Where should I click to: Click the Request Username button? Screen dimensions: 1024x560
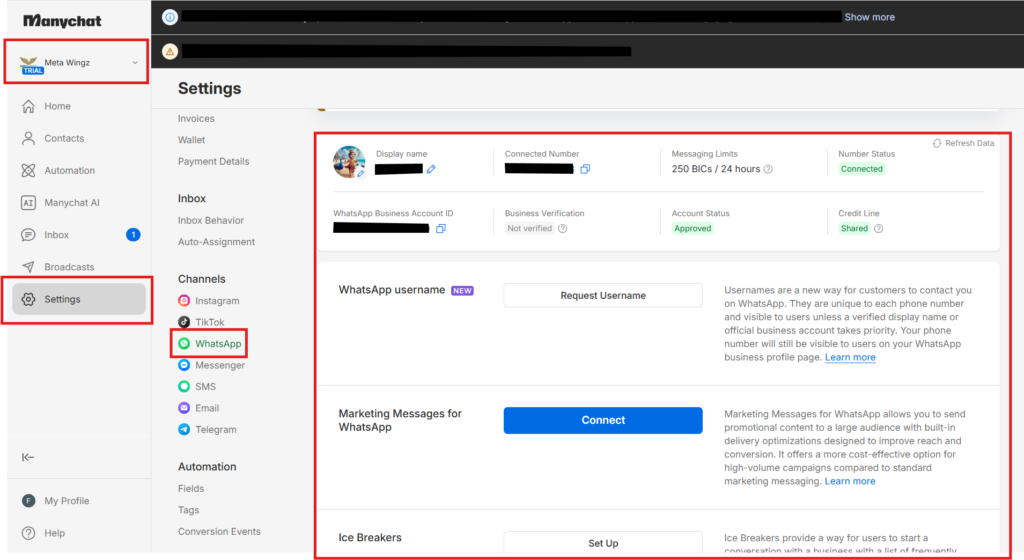[603, 296]
